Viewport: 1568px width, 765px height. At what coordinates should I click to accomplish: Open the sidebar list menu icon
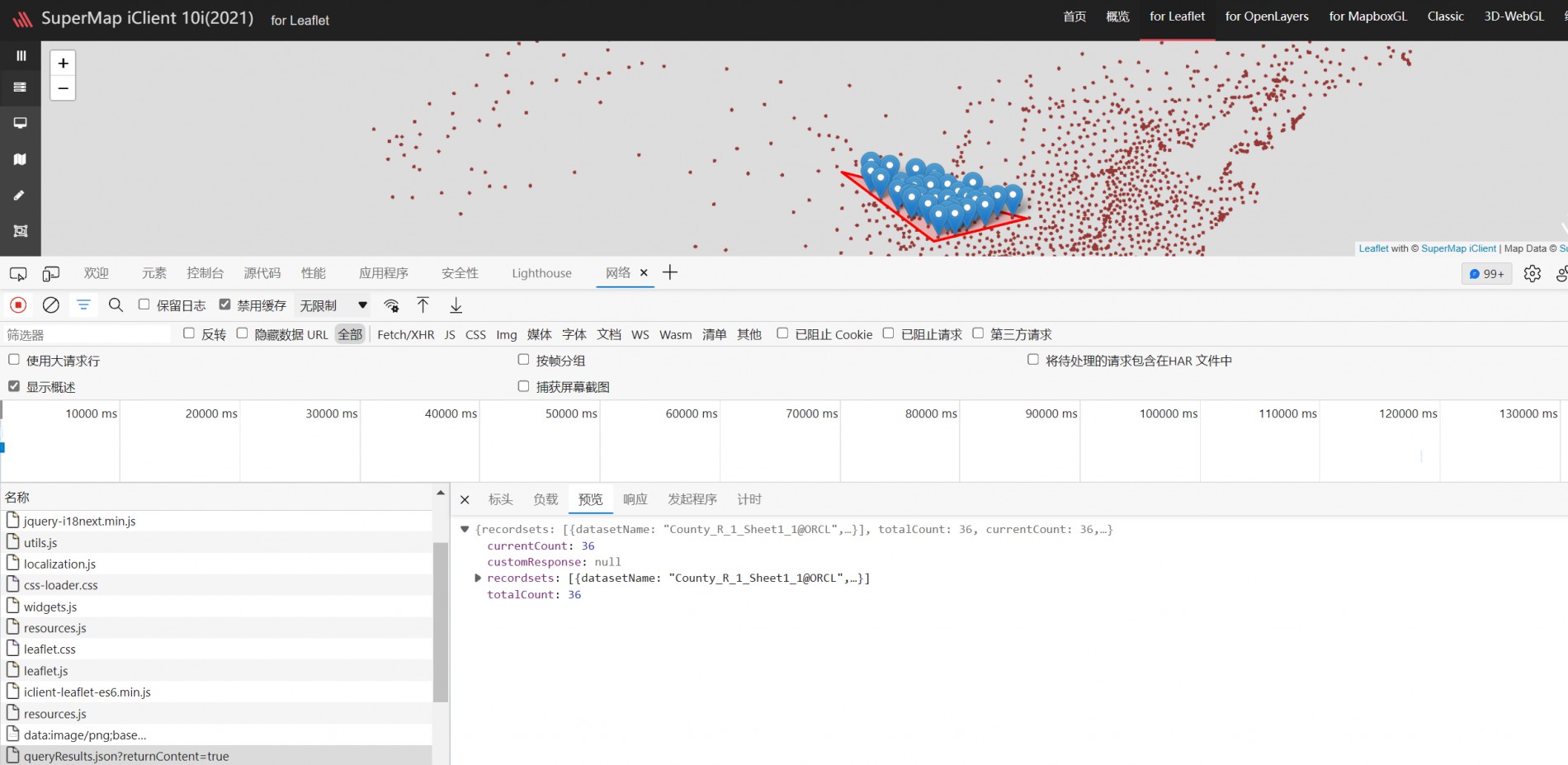pos(21,87)
